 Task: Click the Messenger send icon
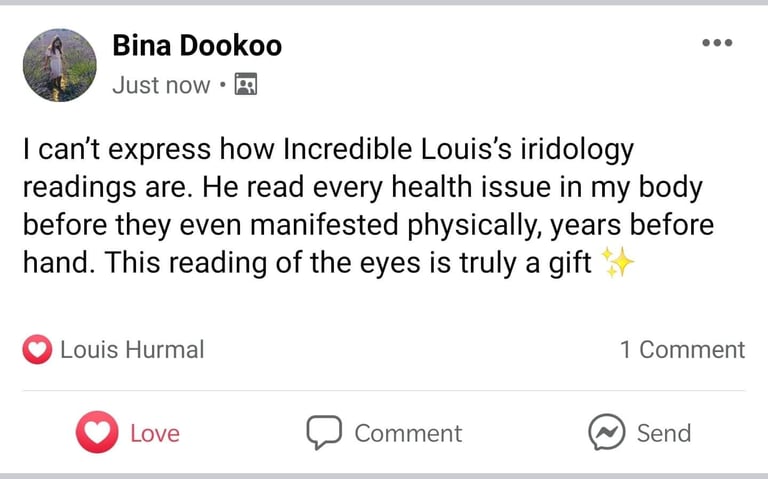coord(607,433)
